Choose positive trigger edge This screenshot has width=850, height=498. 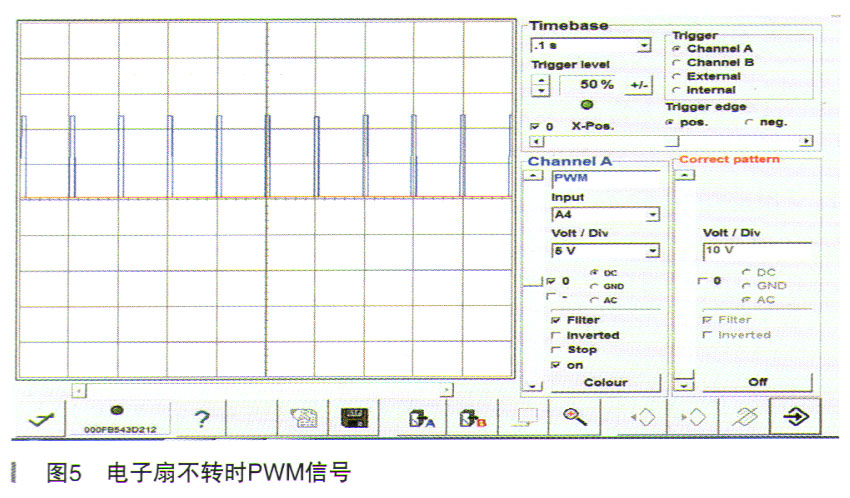tap(669, 122)
